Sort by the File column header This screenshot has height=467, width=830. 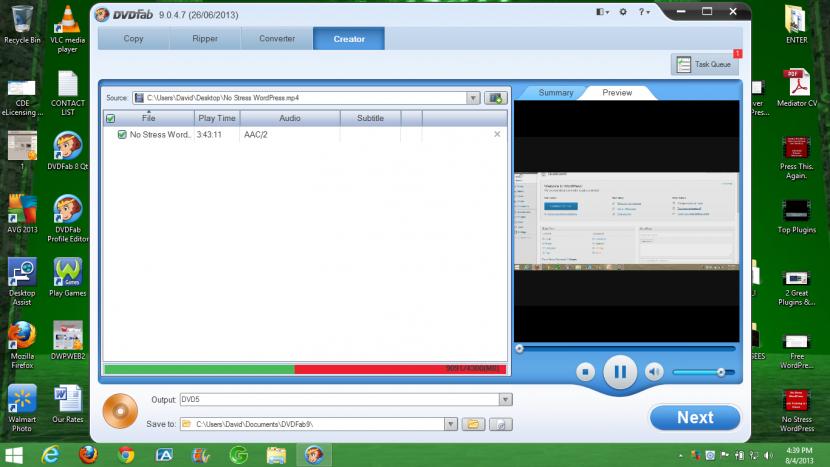point(149,118)
